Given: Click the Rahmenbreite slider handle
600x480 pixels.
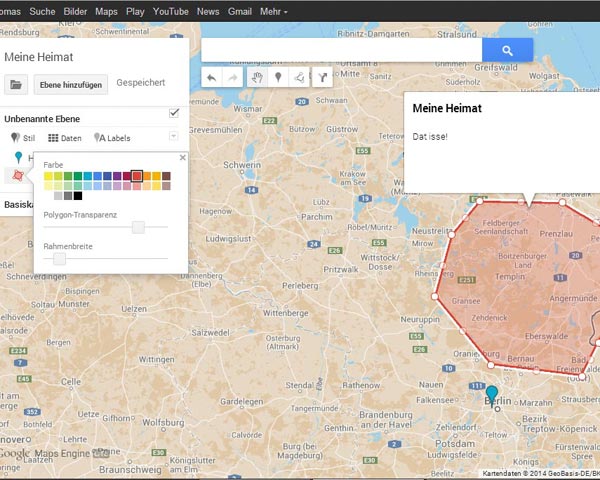Looking at the screenshot, I should coord(59,259).
